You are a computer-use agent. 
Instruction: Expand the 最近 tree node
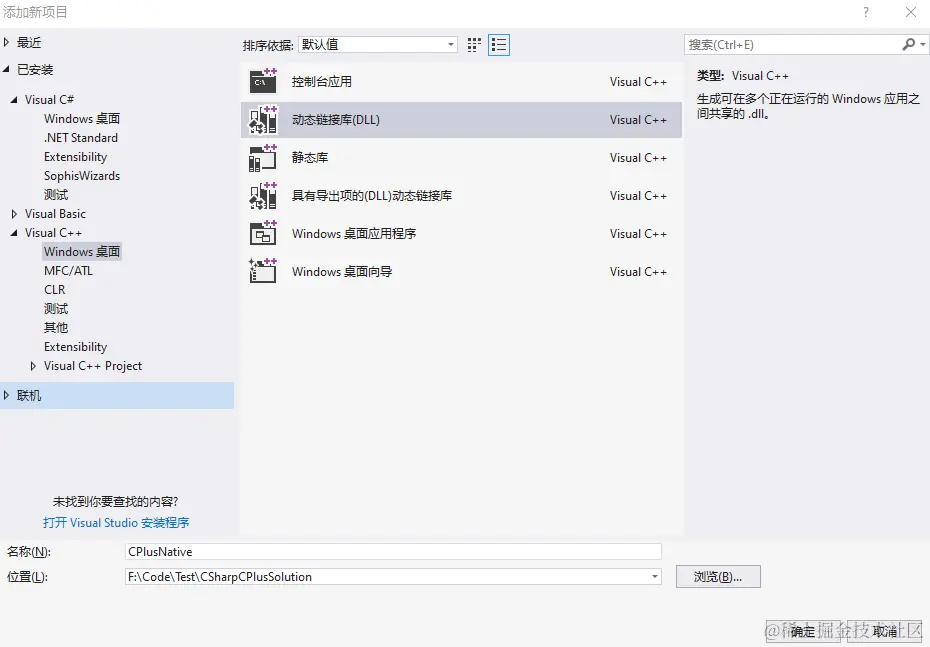pos(7,42)
